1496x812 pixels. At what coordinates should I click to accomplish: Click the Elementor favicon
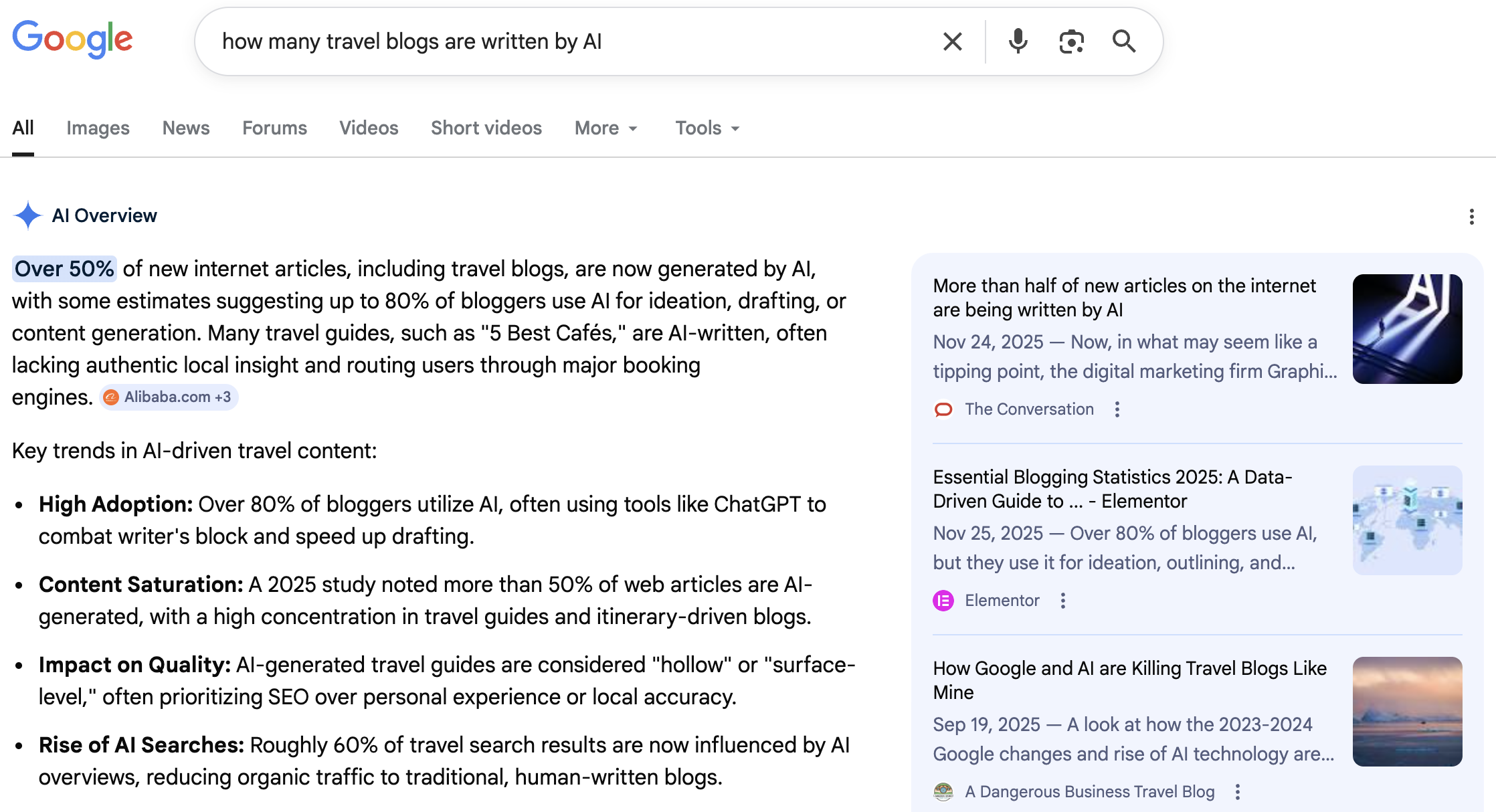click(943, 600)
